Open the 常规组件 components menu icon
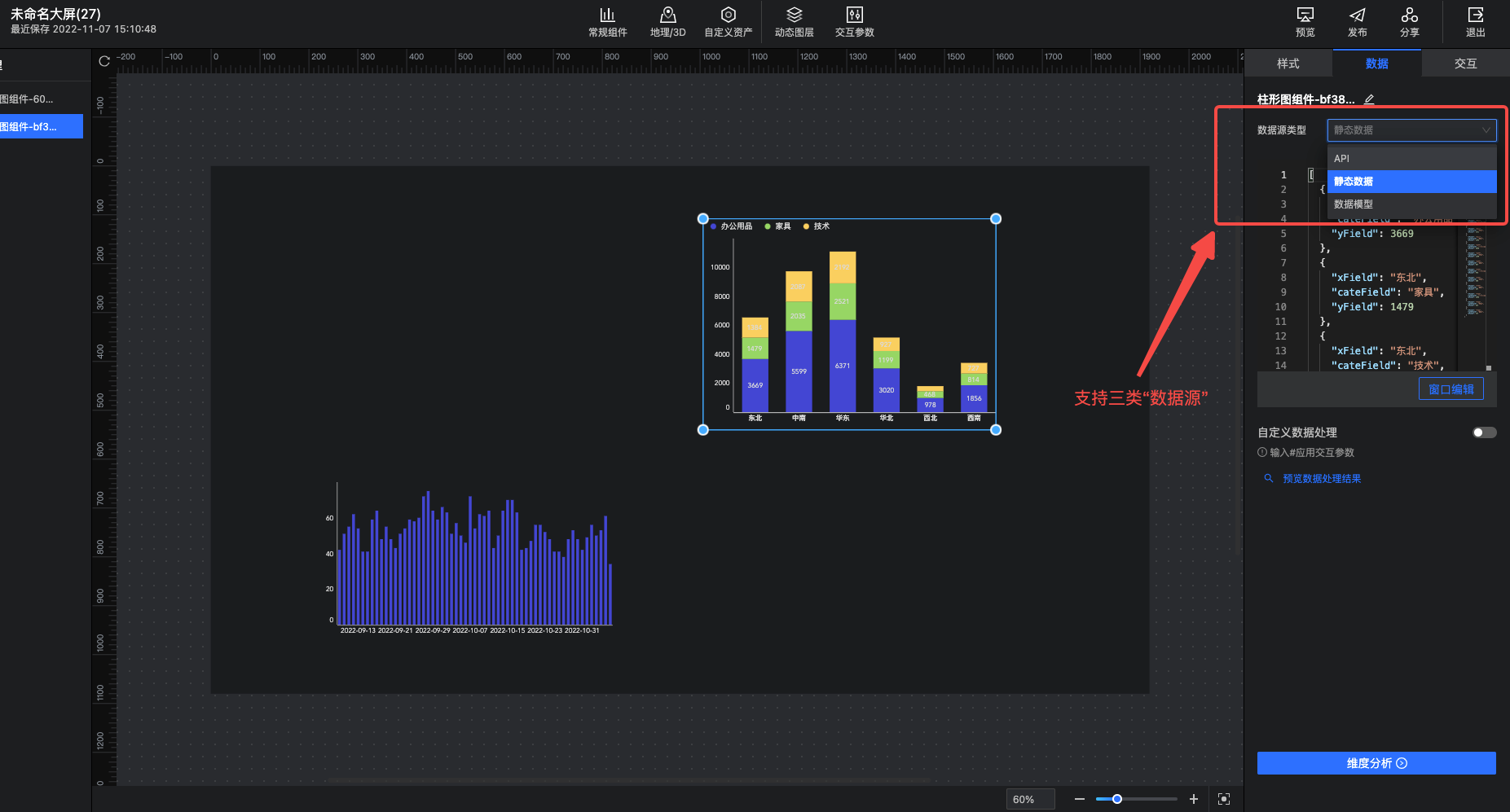 click(x=607, y=15)
